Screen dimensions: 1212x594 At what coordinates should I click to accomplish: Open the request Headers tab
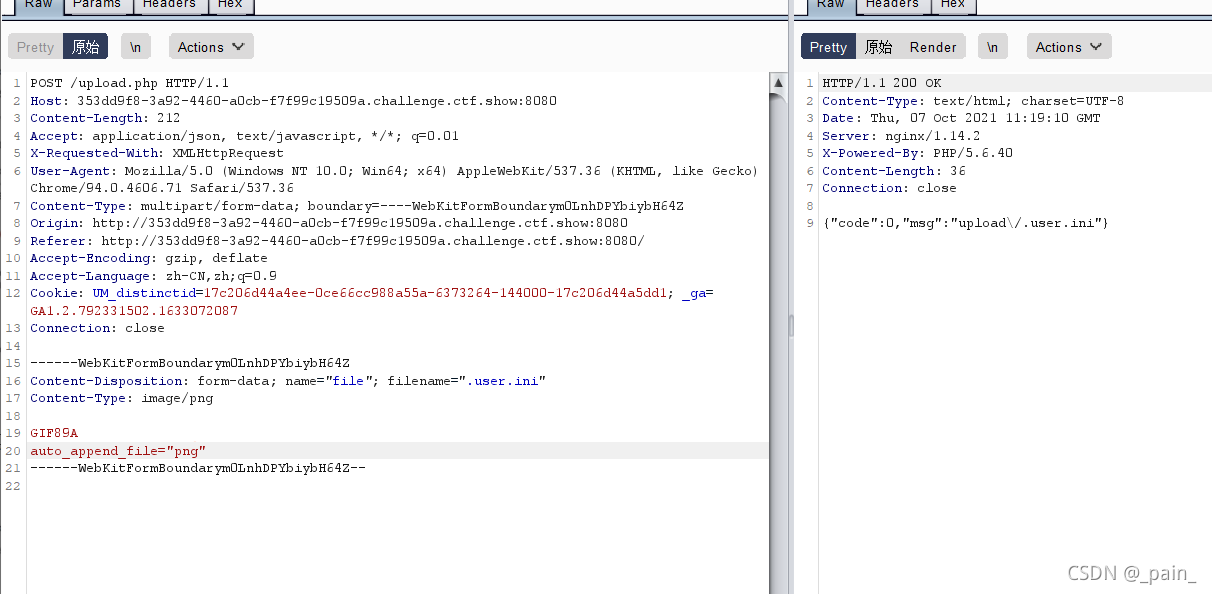pyautogui.click(x=169, y=5)
